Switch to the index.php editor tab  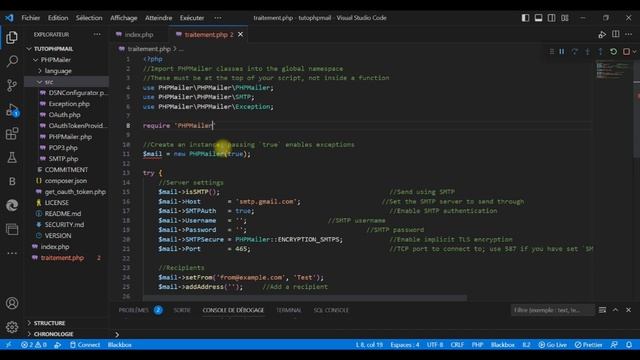coord(139,35)
